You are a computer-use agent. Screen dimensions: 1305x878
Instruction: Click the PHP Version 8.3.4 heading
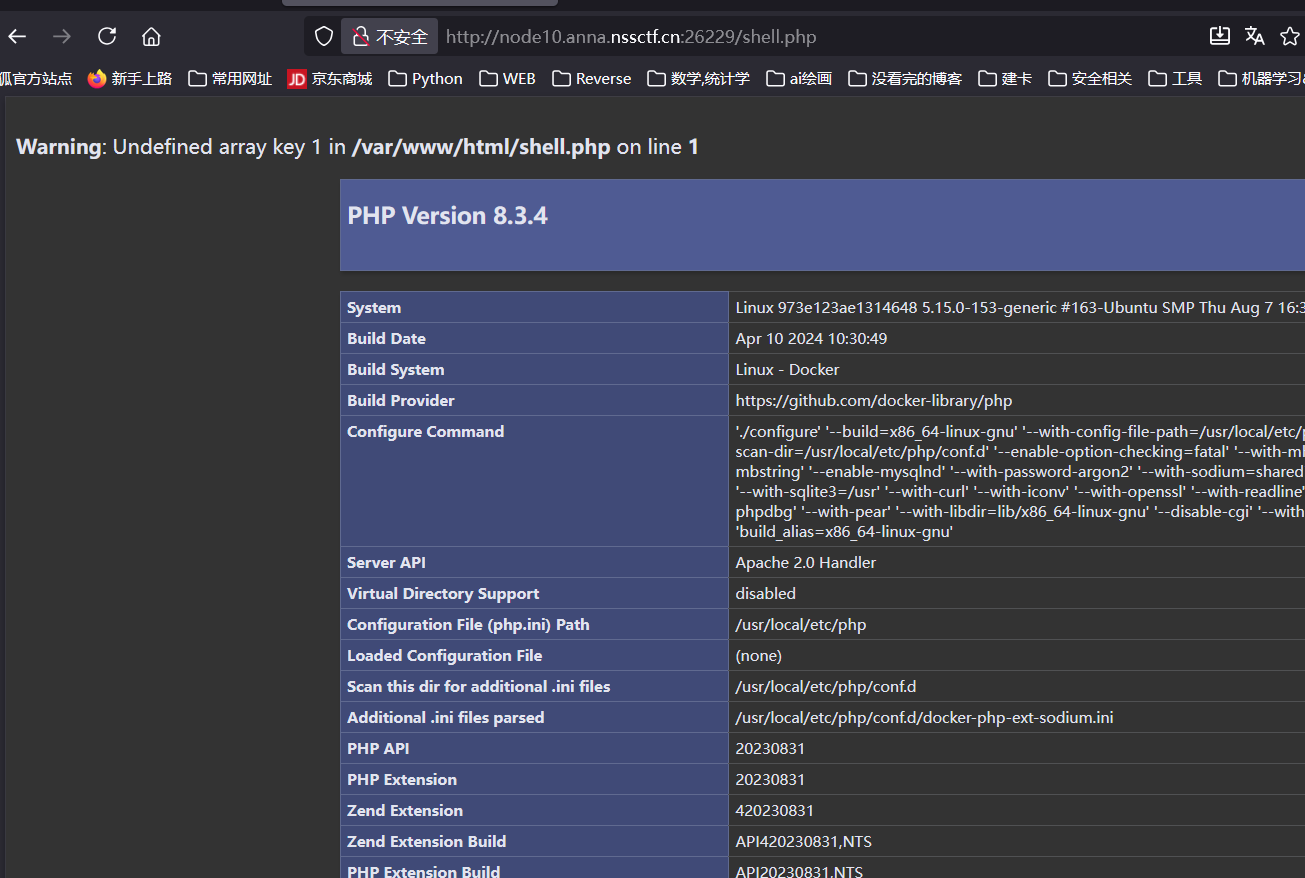(447, 216)
